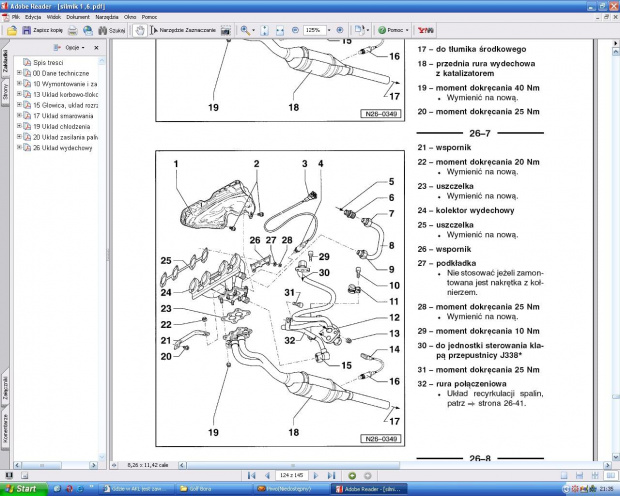Viewport: 620px width, 496px height.
Task: Choose the snapshot camera tool
Action: point(225,30)
